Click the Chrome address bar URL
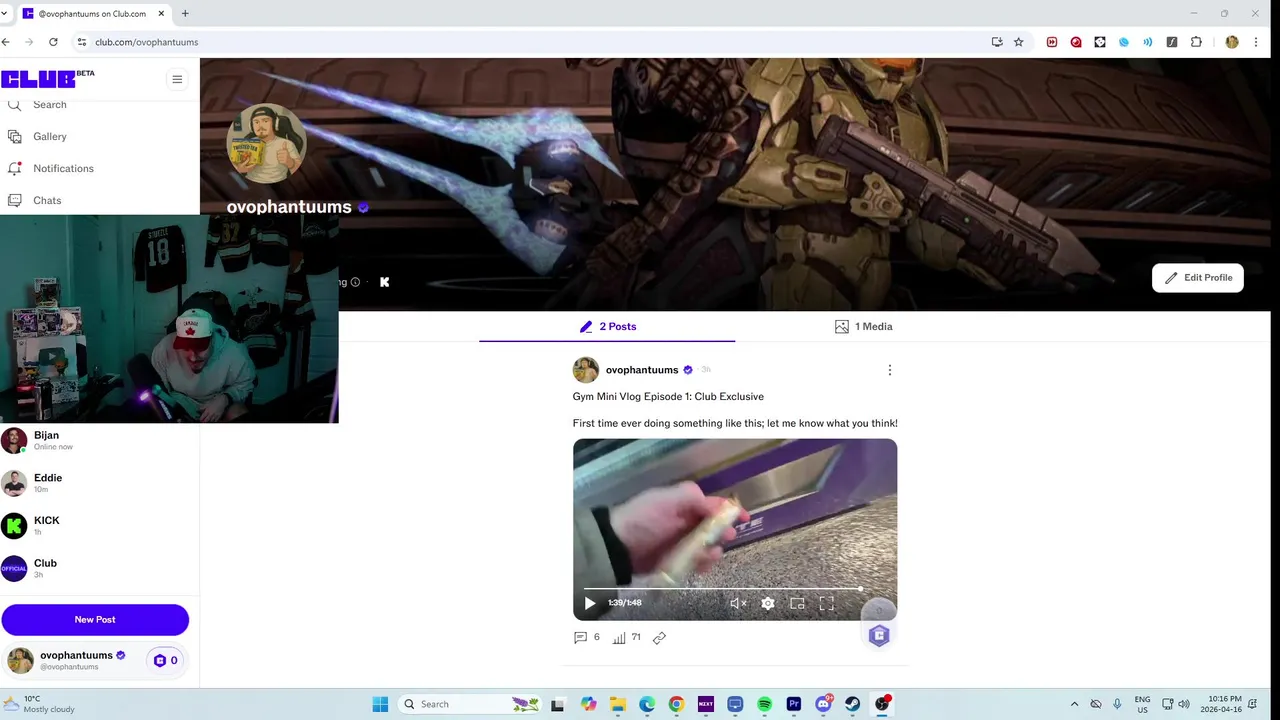Image resolution: width=1280 pixels, height=720 pixels. pyautogui.click(x=146, y=42)
